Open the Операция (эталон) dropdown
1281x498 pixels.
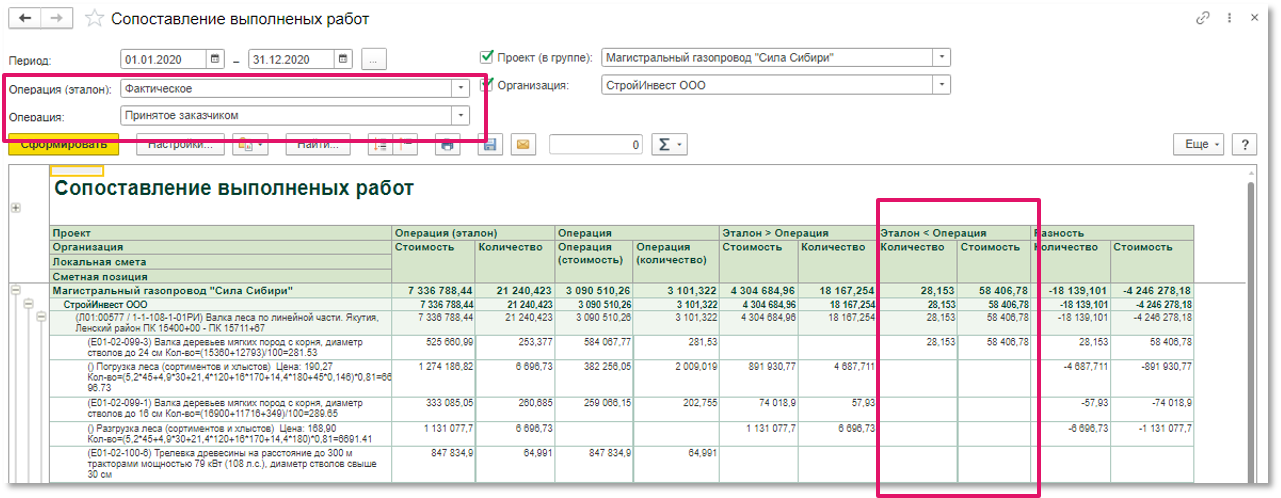[x=460, y=88]
